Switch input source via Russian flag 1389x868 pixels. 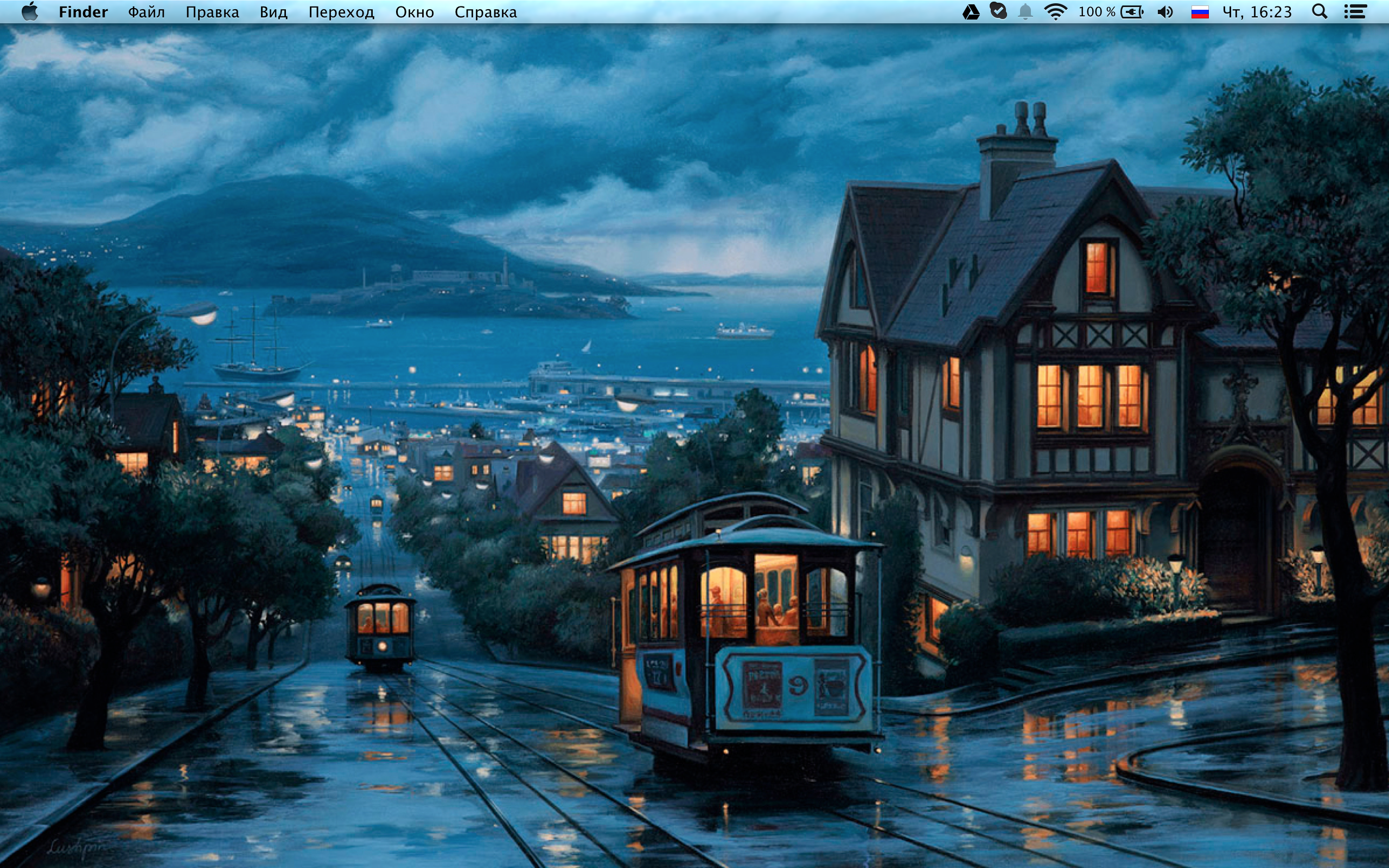[x=1200, y=12]
